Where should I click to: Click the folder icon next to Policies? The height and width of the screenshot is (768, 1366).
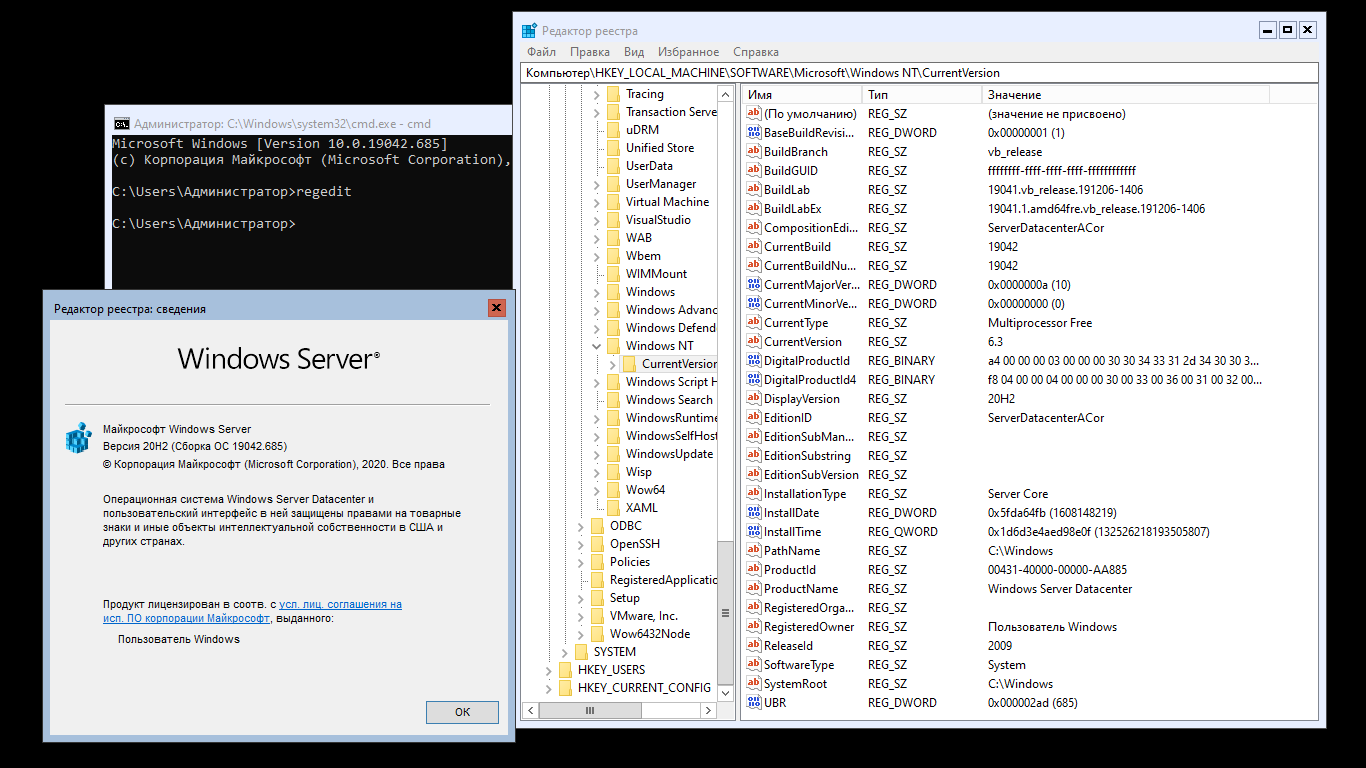tap(597, 562)
